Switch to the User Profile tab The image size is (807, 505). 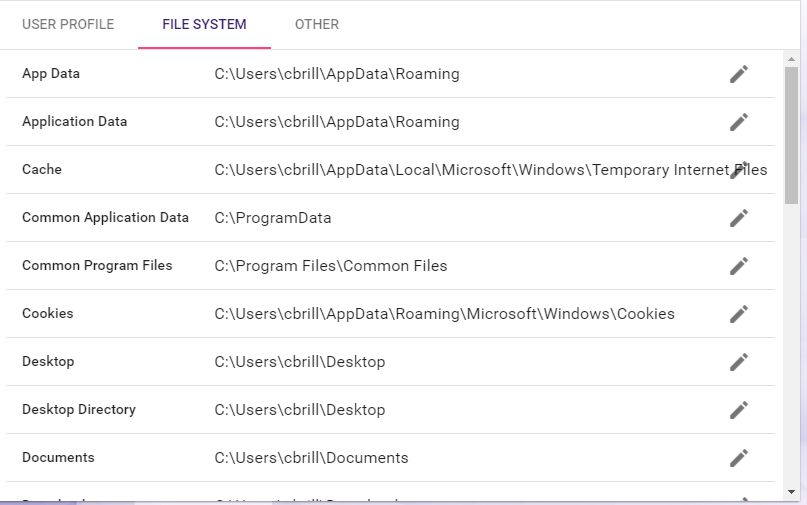[68, 25]
